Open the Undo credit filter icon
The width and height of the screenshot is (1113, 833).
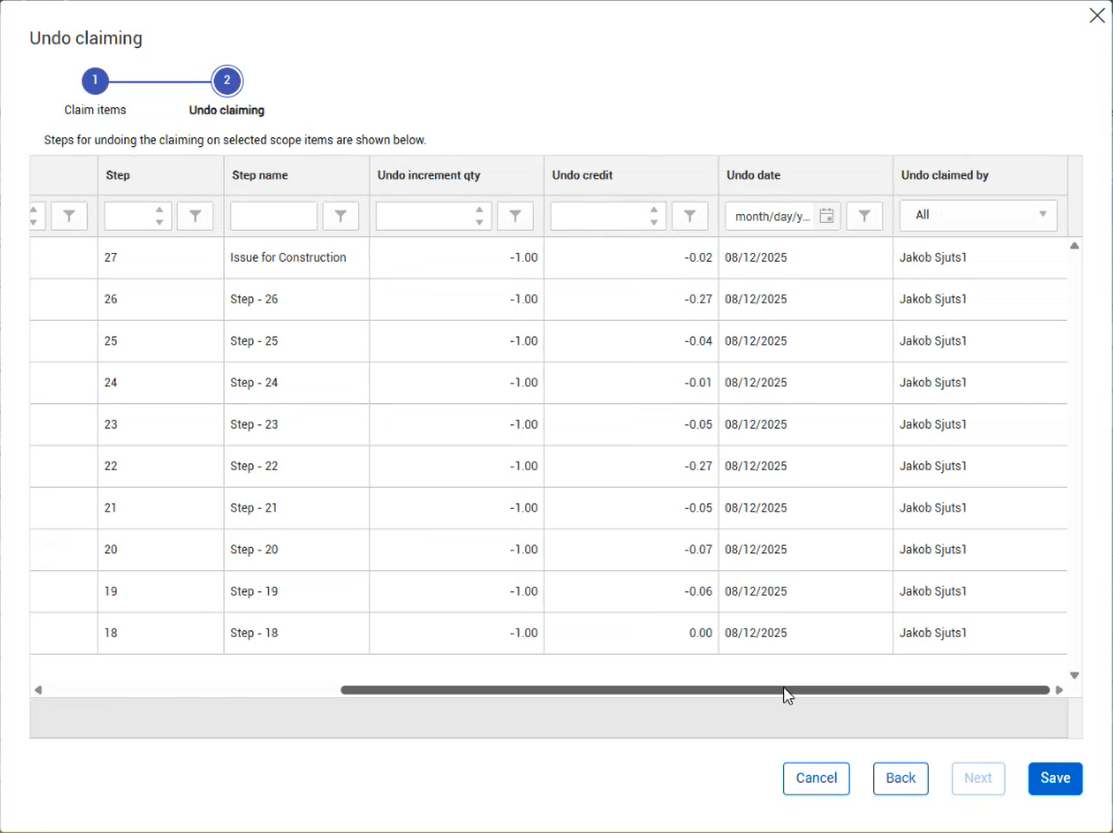(690, 216)
